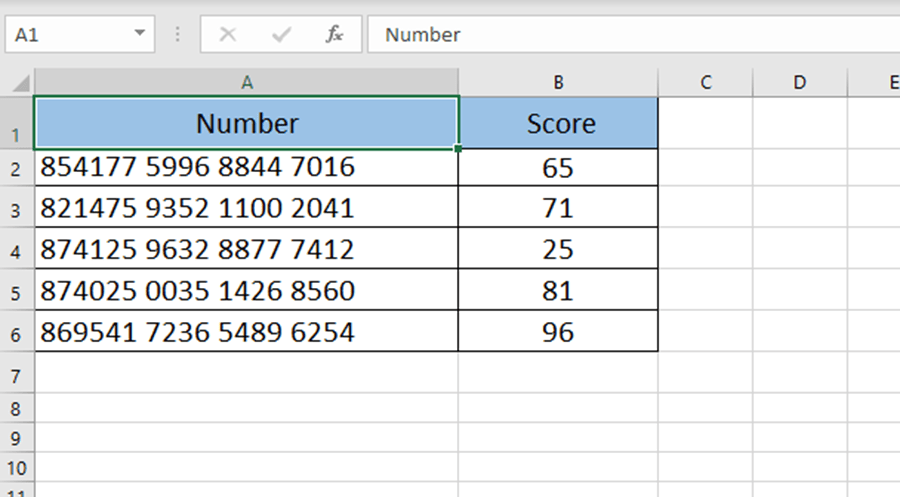
Task: Select row 3 header
Action: click(17, 207)
